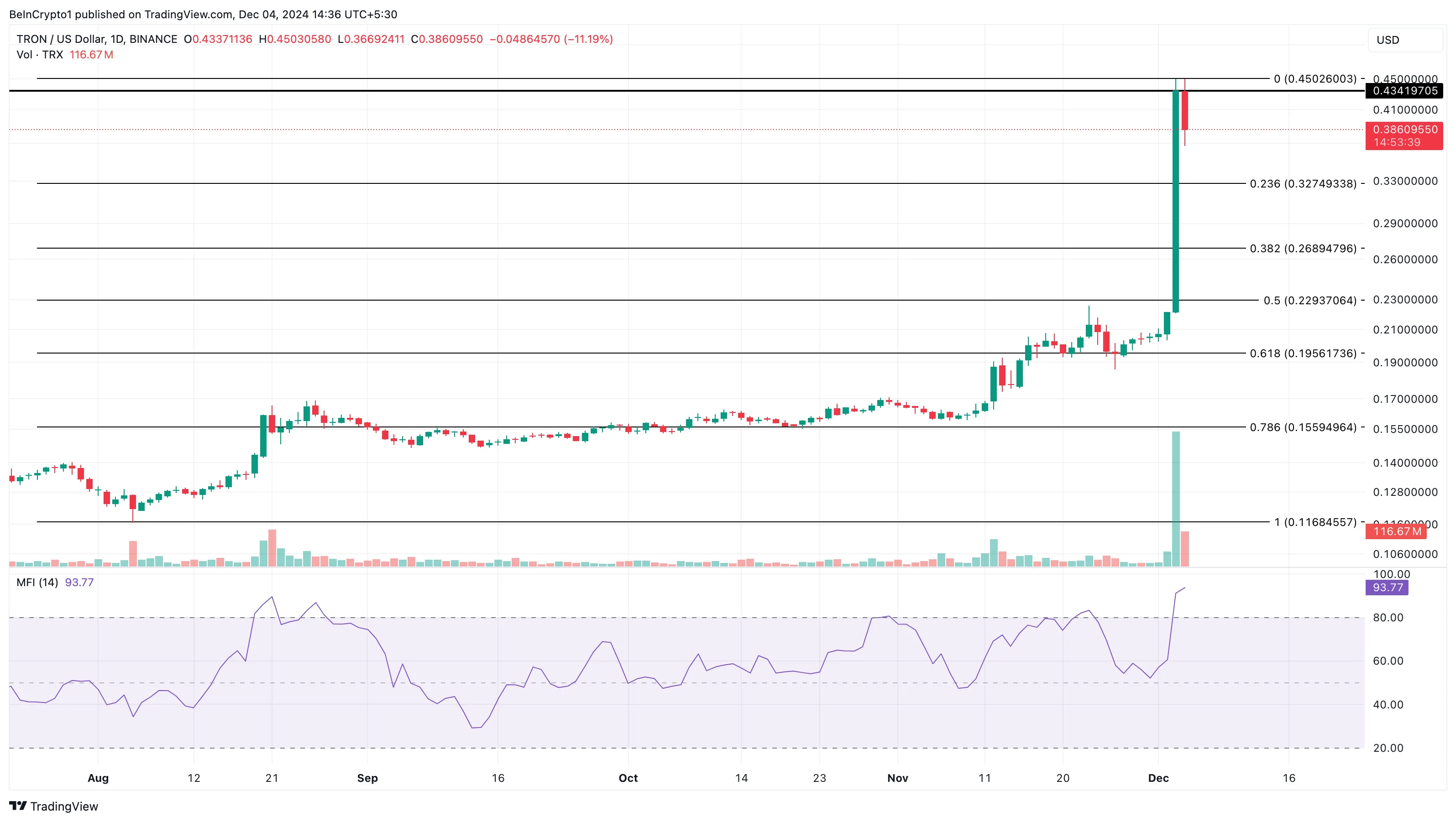The height and width of the screenshot is (822, 1456).
Task: Click the TRON / US Dollar symbol title
Action: (97, 39)
